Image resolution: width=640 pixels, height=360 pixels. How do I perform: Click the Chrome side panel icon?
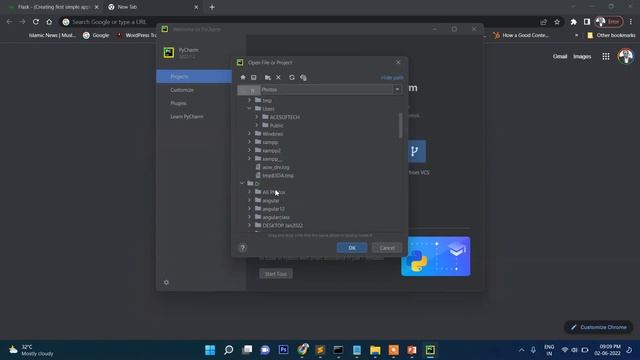coord(587,22)
